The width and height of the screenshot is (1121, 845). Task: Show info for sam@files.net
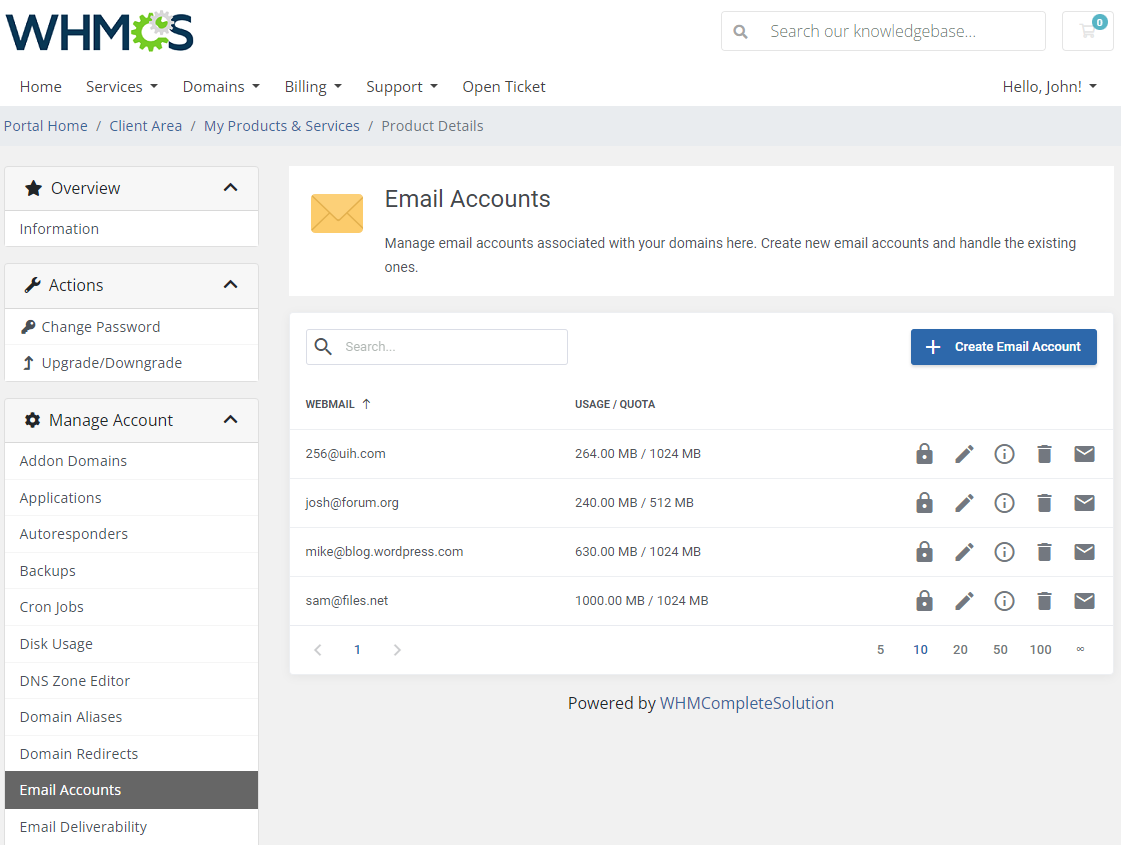click(x=1004, y=601)
